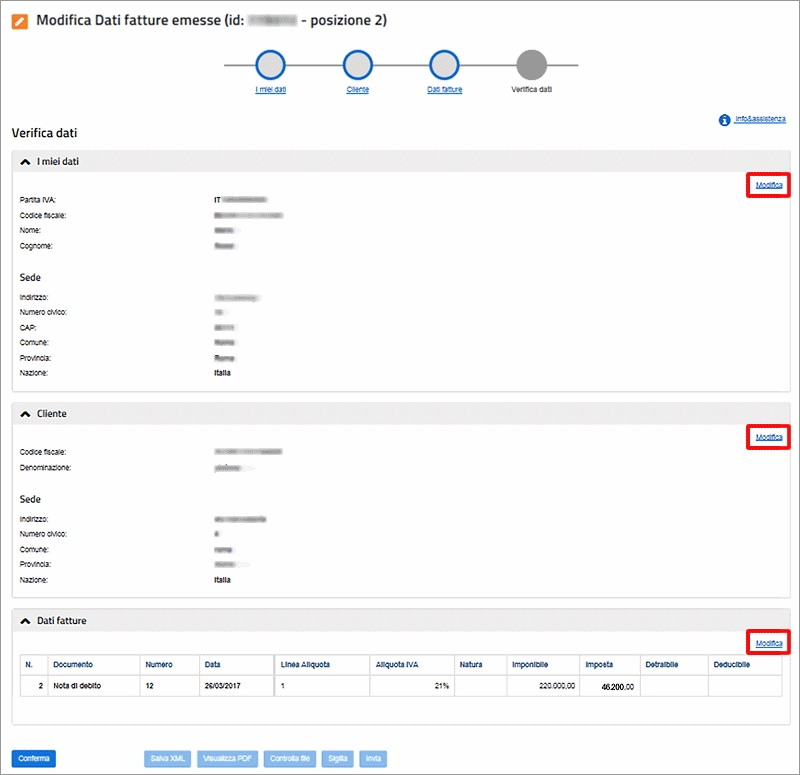Open the 'Dati fatture' step link
This screenshot has height=775, width=800.
(444, 90)
